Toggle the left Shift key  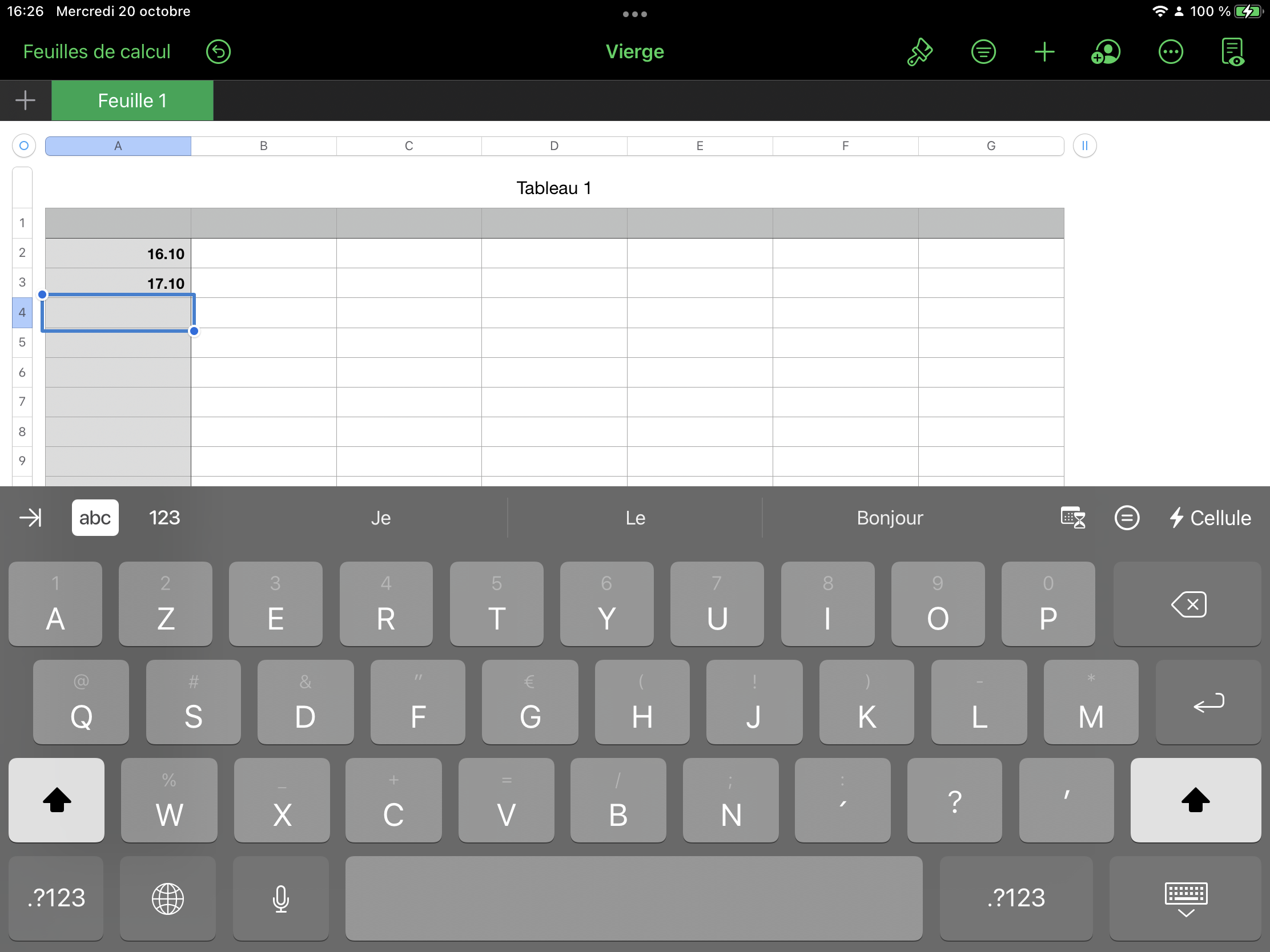(x=57, y=800)
